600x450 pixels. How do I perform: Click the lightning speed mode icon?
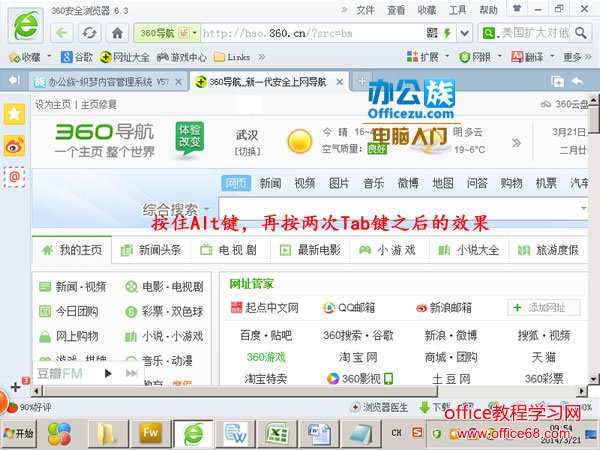(x=447, y=33)
